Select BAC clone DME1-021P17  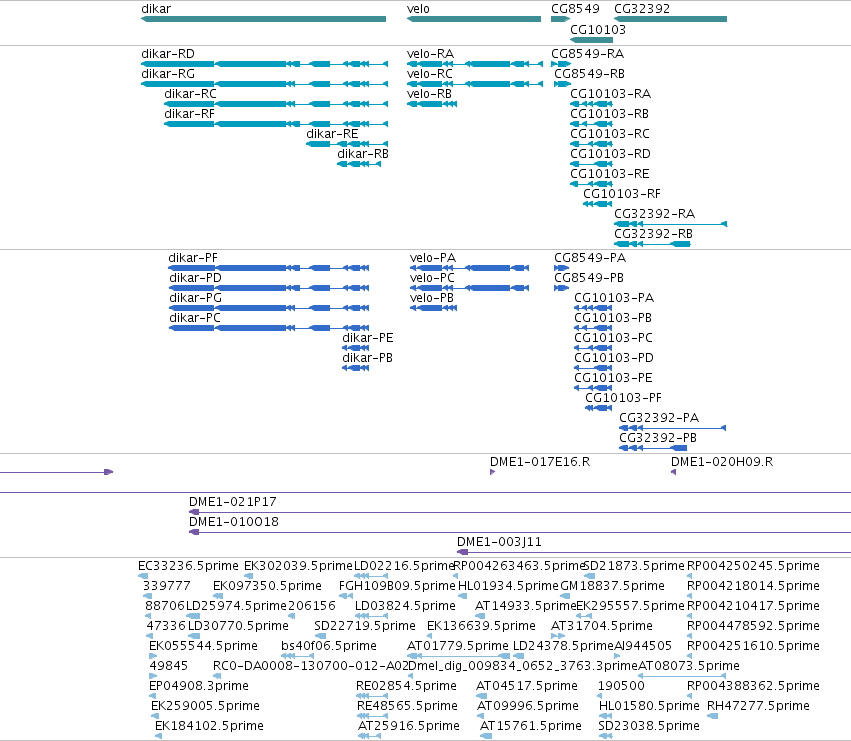point(519,512)
